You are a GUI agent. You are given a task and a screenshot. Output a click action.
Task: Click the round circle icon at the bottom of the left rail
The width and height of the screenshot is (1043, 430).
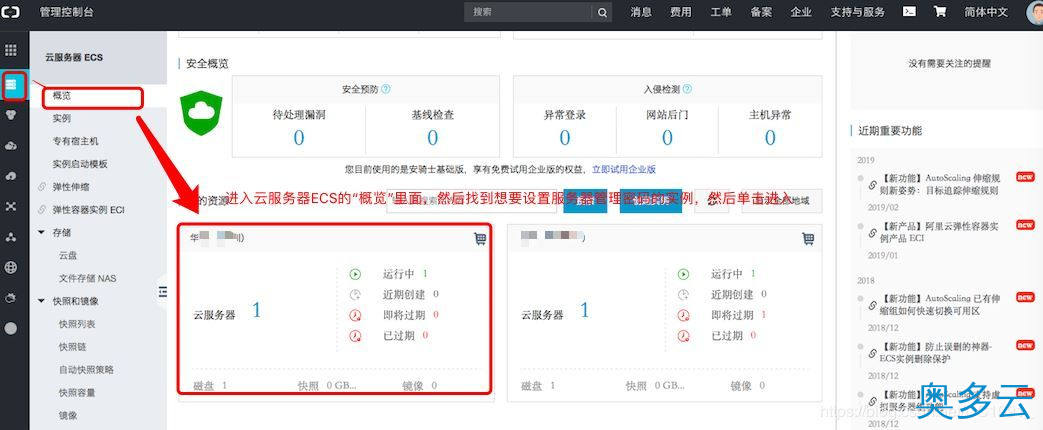pos(11,328)
